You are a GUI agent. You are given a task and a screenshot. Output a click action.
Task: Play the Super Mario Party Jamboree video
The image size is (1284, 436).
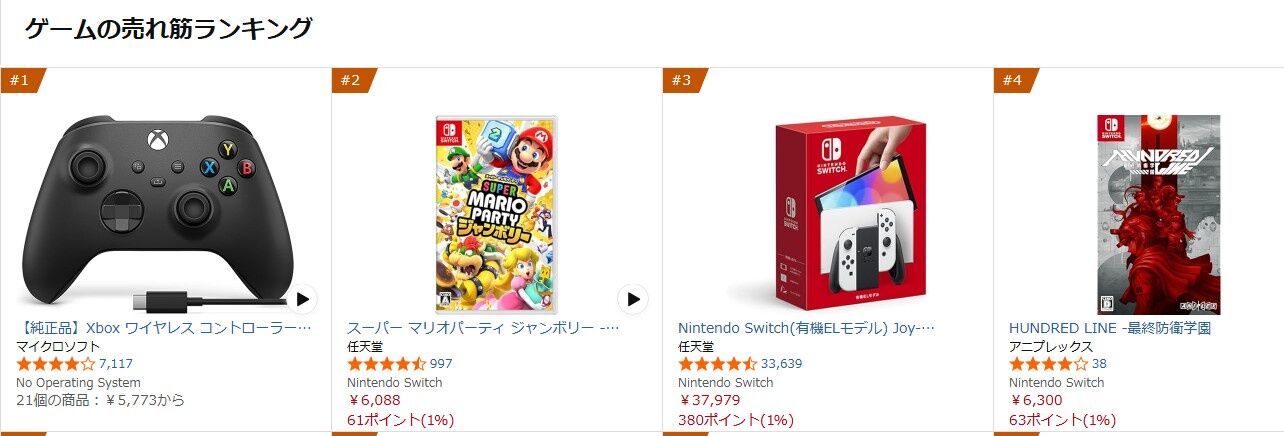pyautogui.click(x=632, y=299)
